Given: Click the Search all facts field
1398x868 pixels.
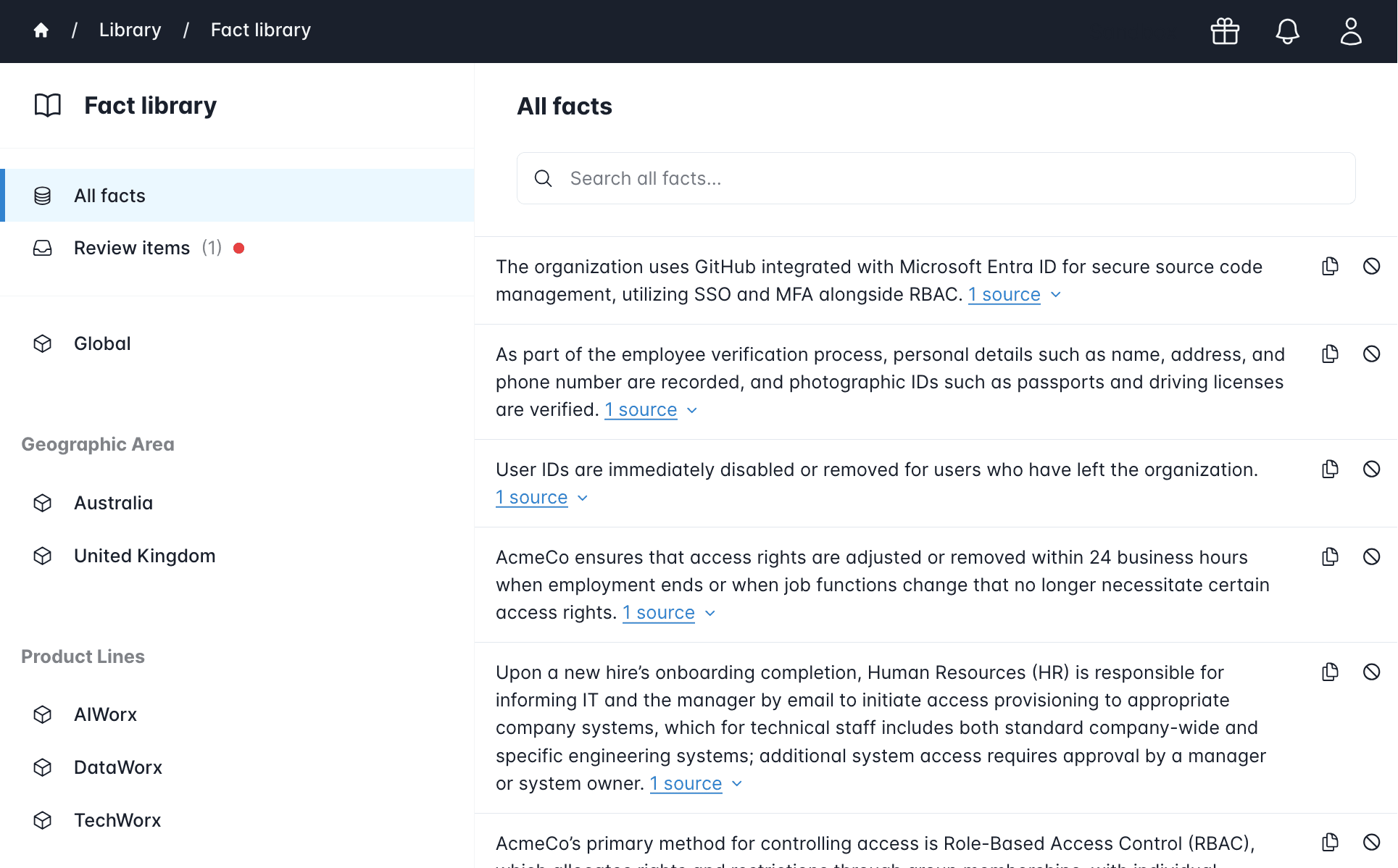Looking at the screenshot, I should click(x=935, y=179).
